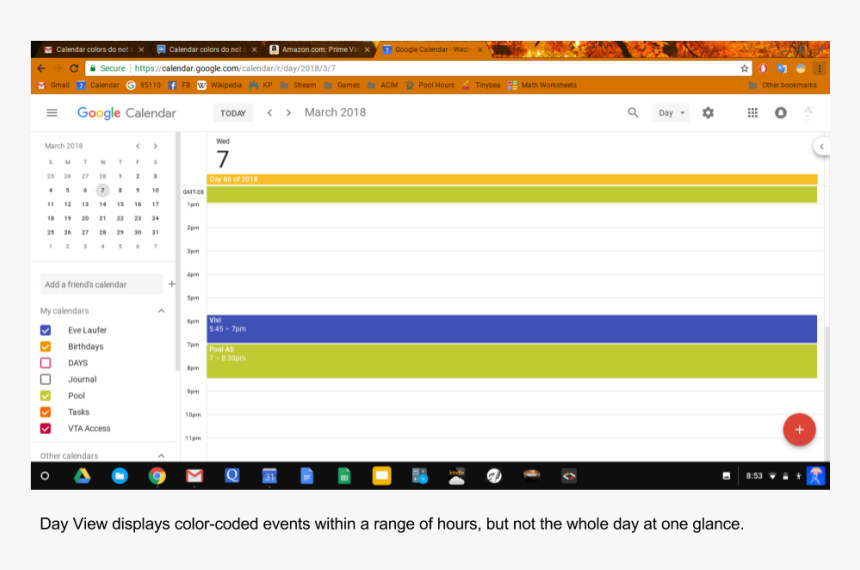The width and height of the screenshot is (860, 570).
Task: Open Google Docs from the shelf
Action: pos(307,476)
